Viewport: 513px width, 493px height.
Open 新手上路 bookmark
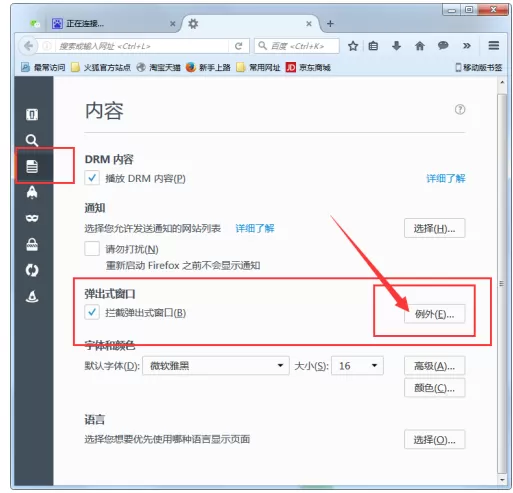(209, 68)
